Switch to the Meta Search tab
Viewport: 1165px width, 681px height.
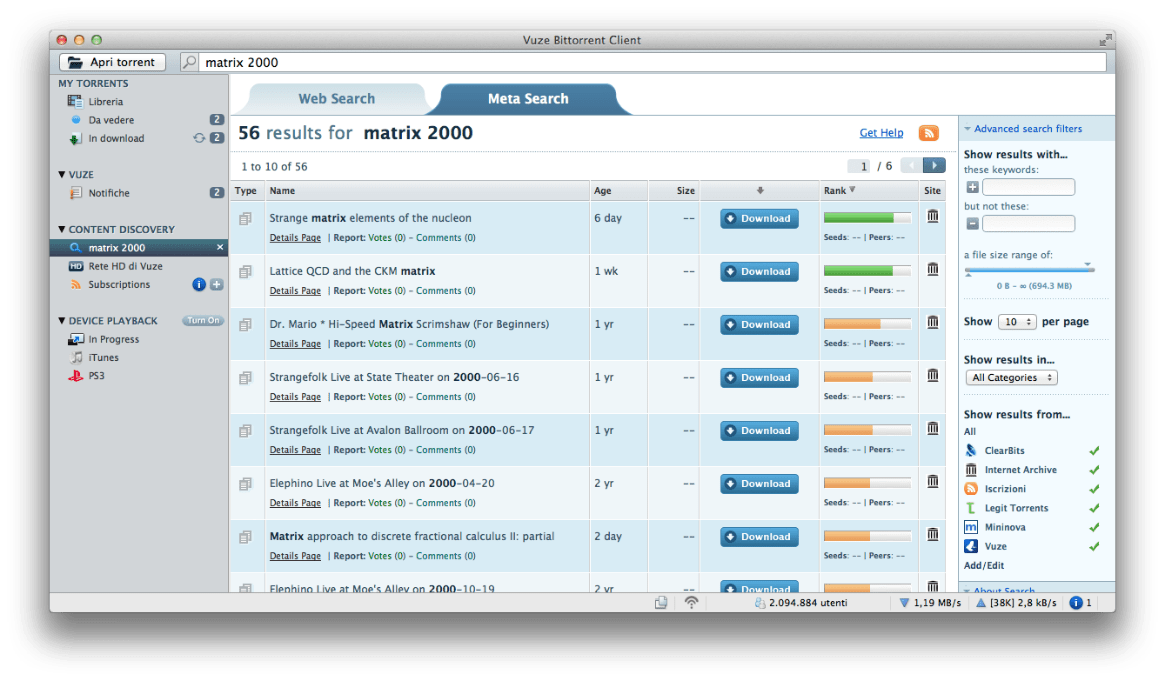(528, 99)
